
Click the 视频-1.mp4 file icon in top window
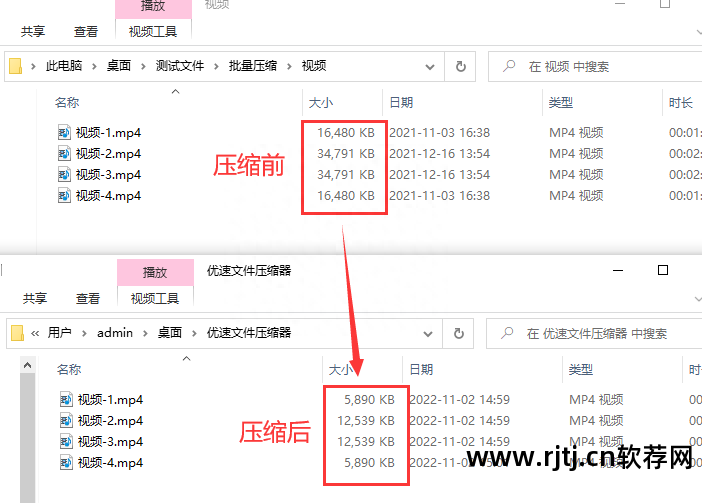pos(64,132)
